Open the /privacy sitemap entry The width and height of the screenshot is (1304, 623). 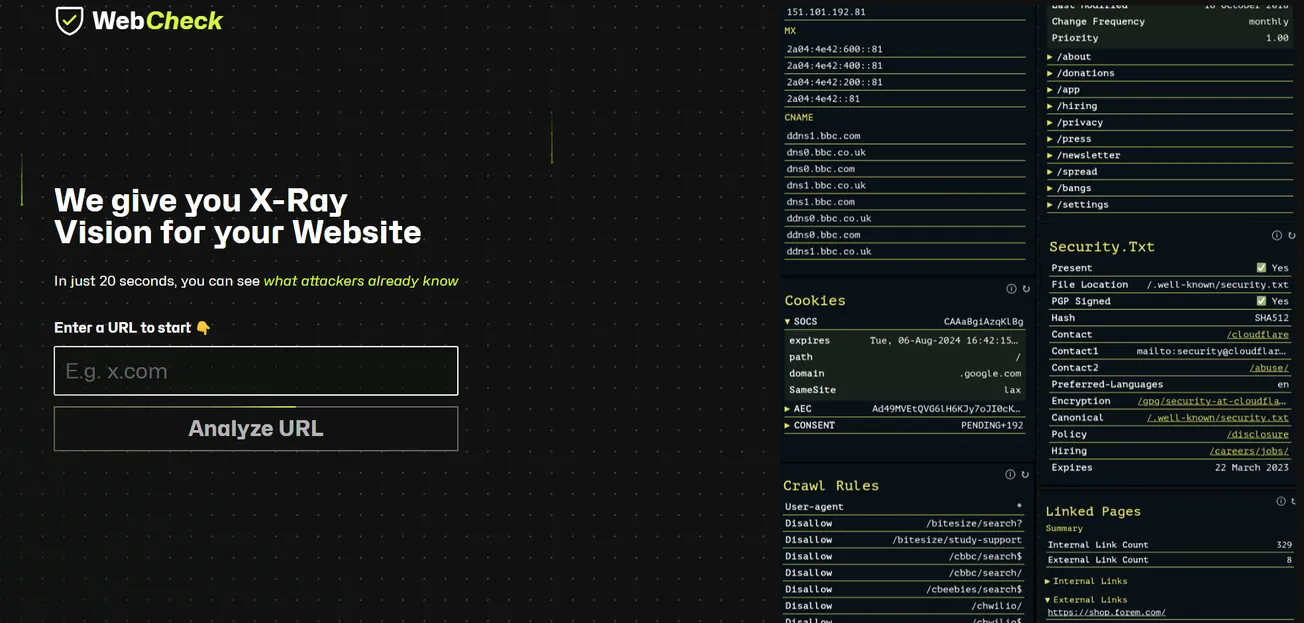pos(1050,123)
